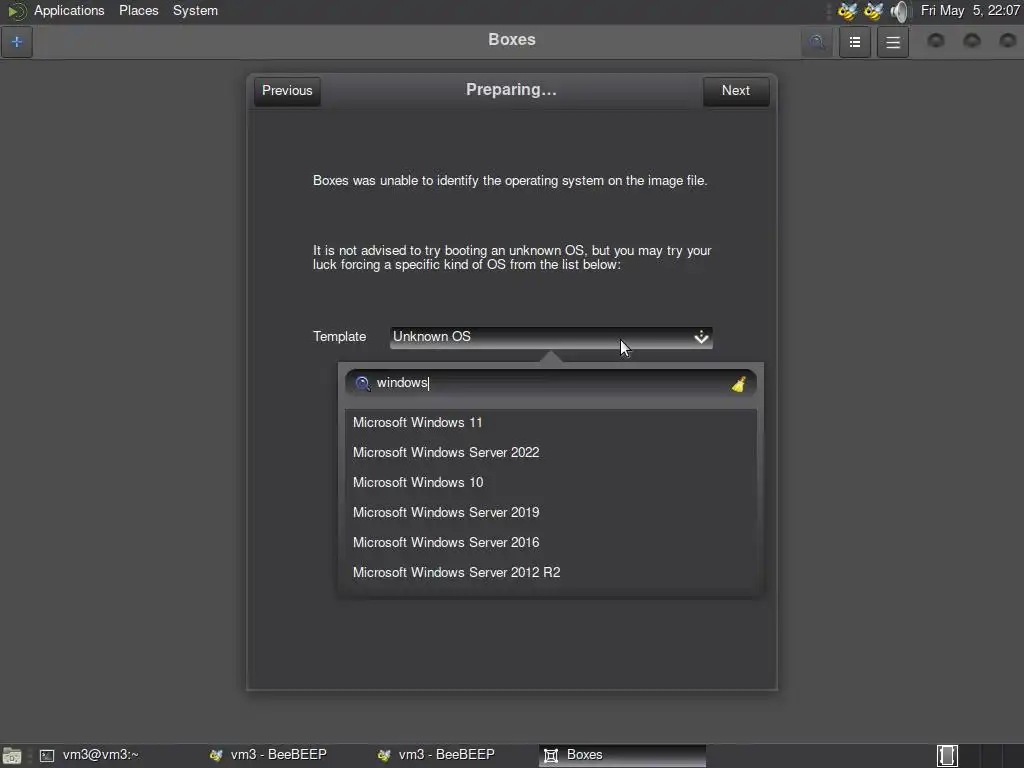Click the second BeeBEEP tray icon
The height and width of the screenshot is (768, 1024).
click(x=873, y=11)
